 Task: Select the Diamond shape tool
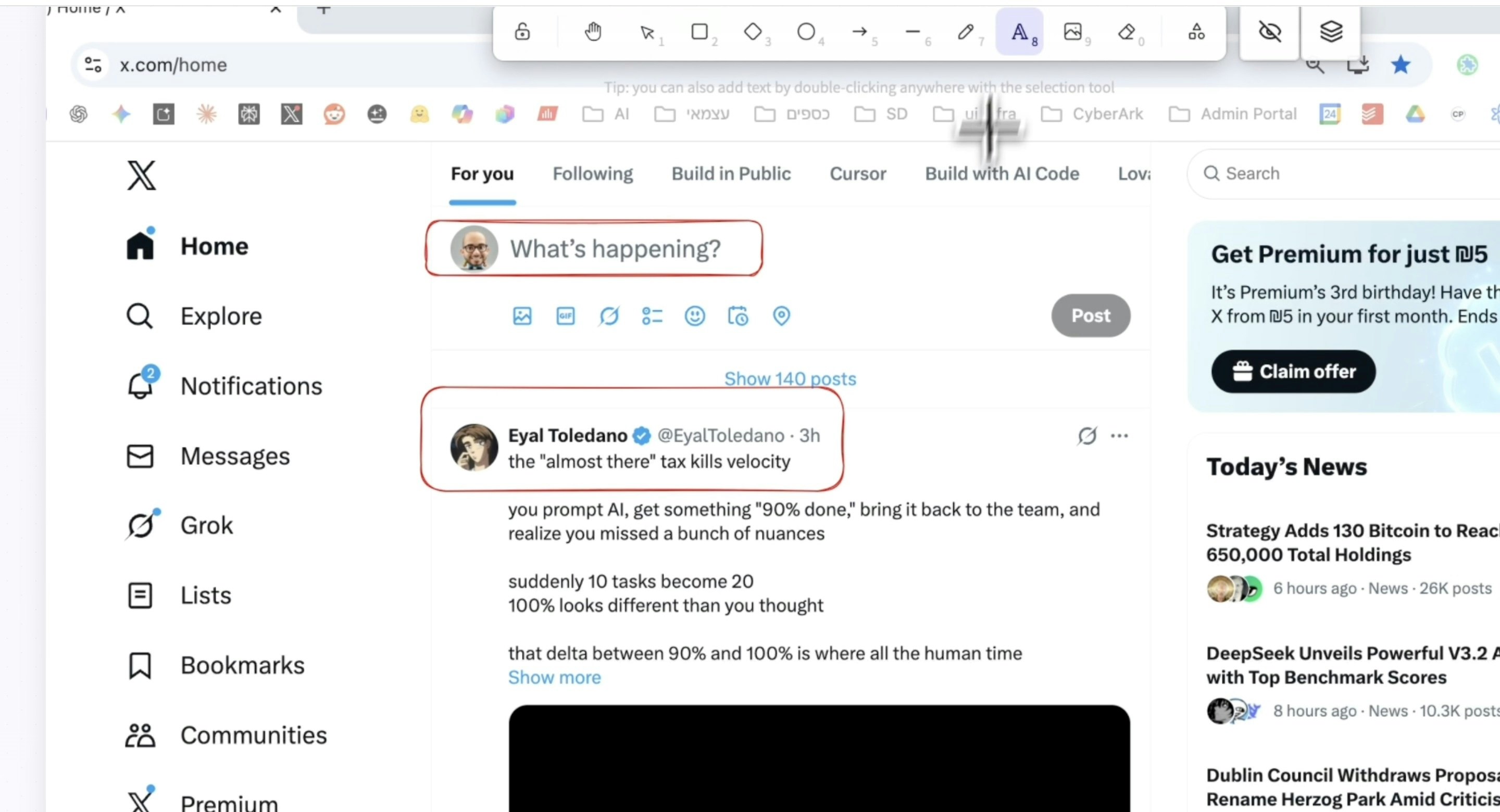(x=752, y=31)
